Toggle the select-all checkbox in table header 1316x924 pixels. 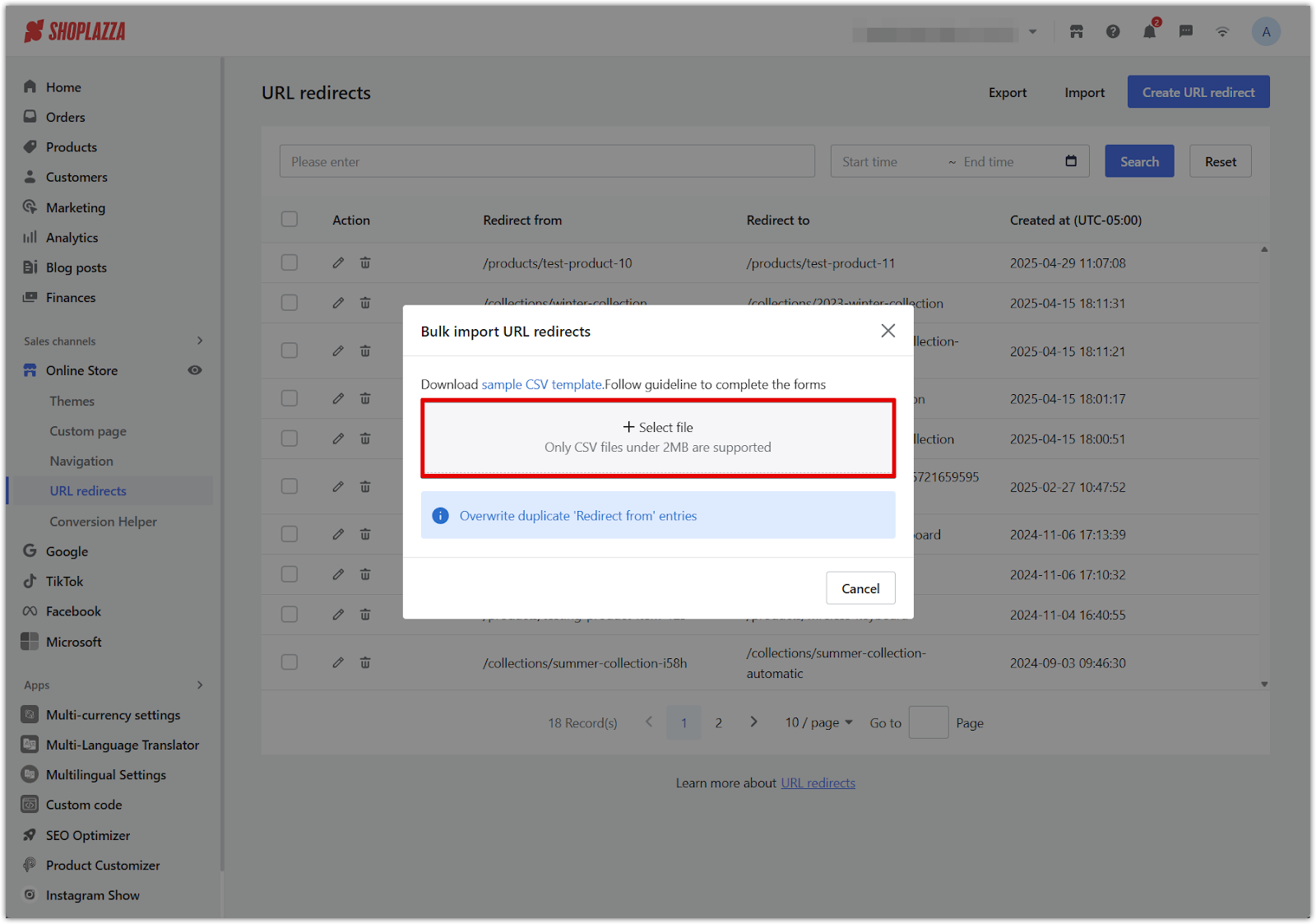tap(290, 220)
